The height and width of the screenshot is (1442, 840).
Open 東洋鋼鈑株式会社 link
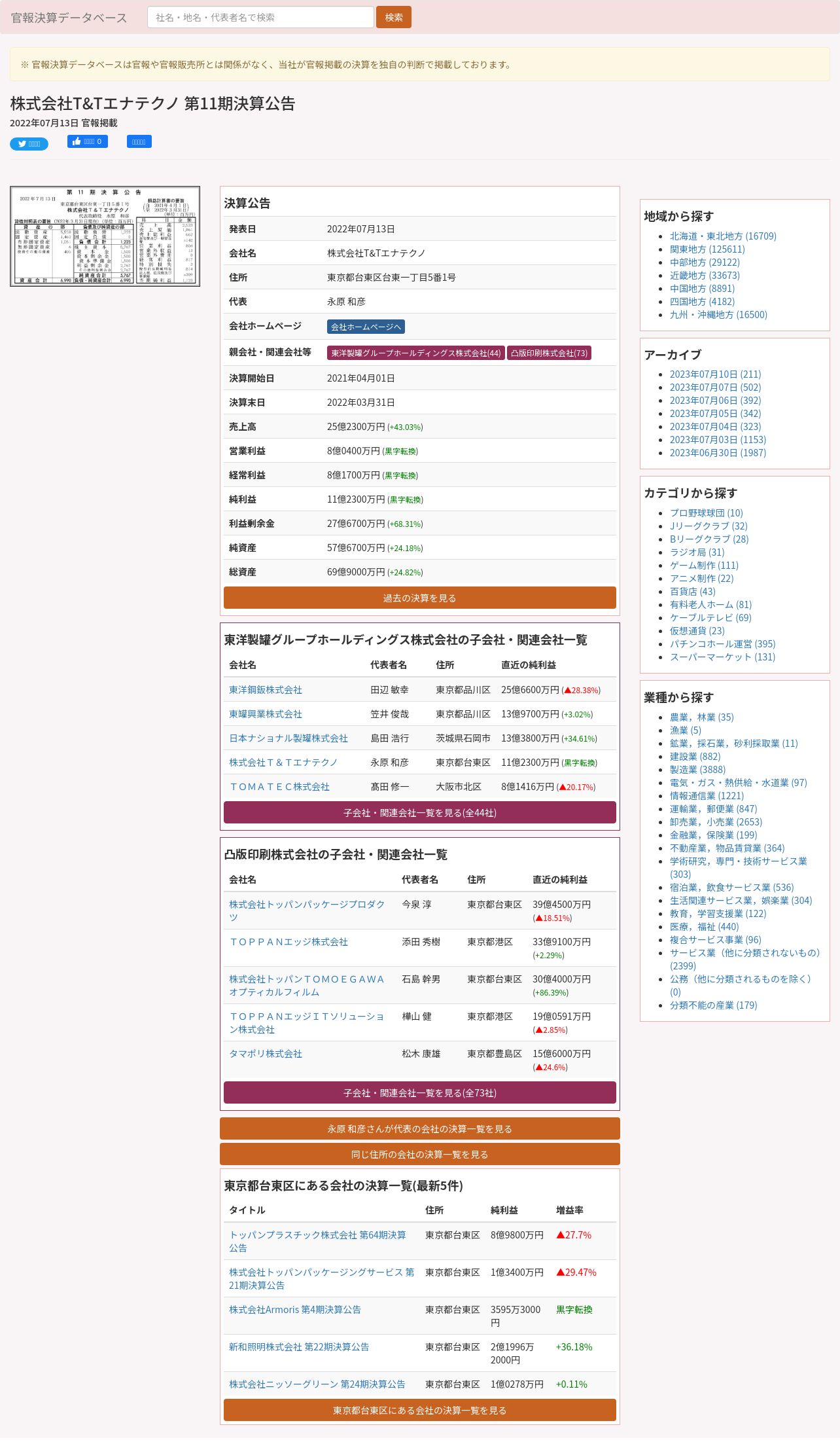[x=266, y=690]
